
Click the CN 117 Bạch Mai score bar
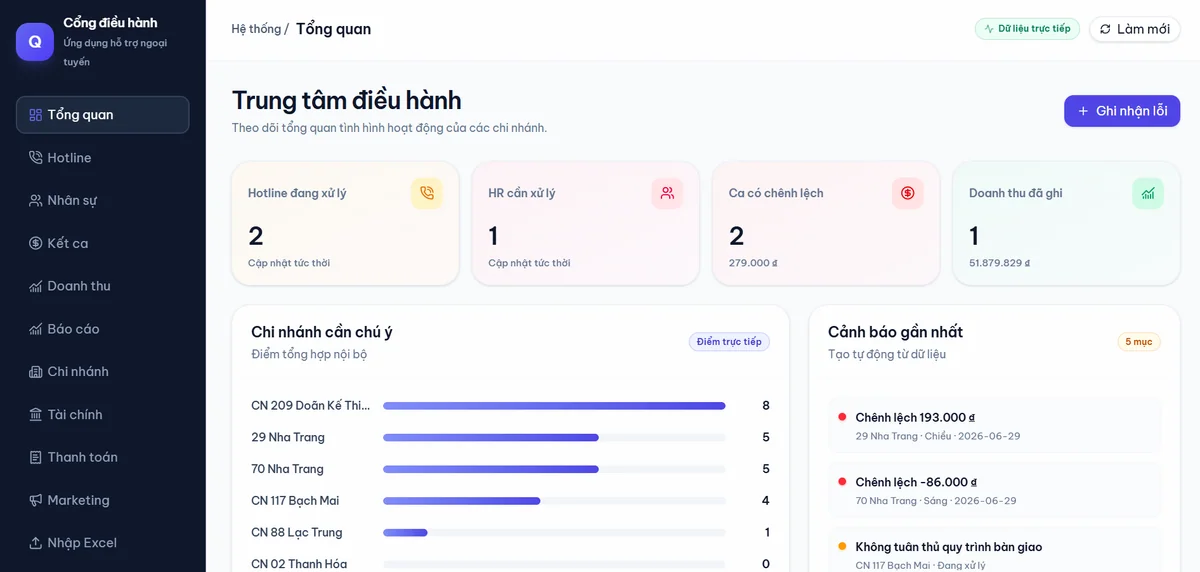(554, 501)
